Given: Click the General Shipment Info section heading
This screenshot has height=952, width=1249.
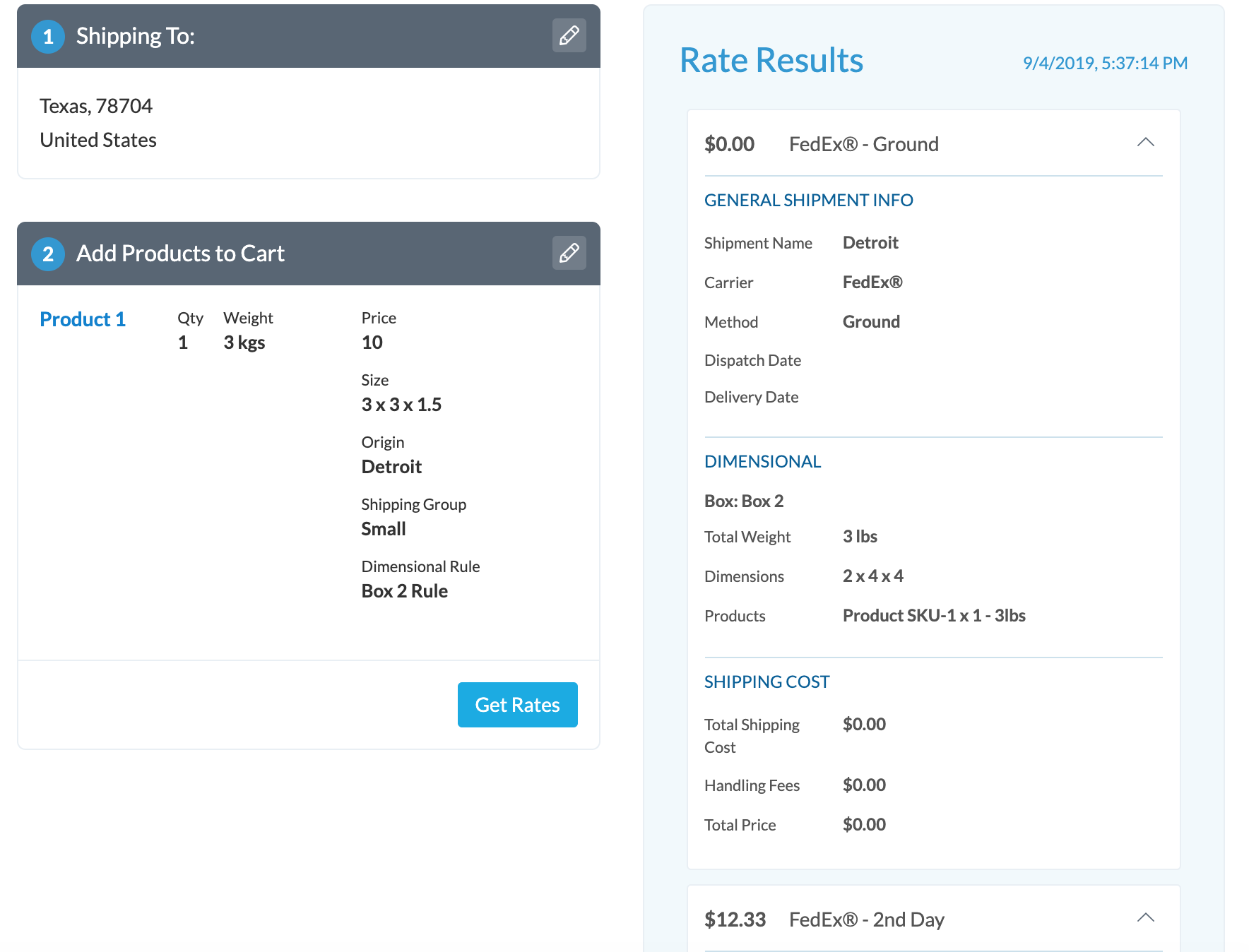Looking at the screenshot, I should click(x=808, y=201).
